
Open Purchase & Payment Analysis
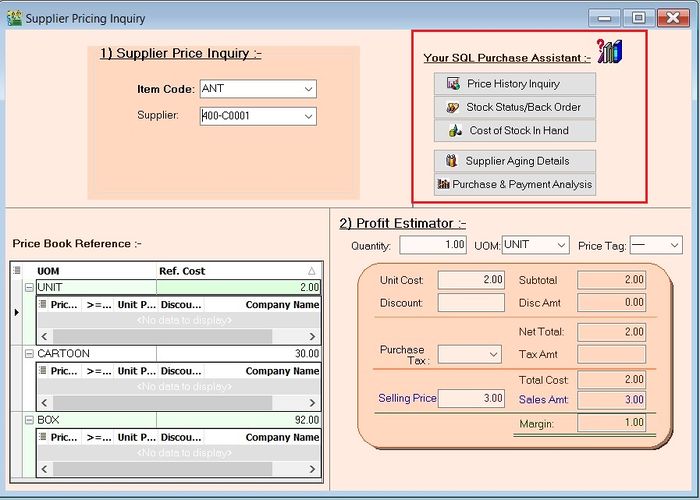tap(514, 185)
